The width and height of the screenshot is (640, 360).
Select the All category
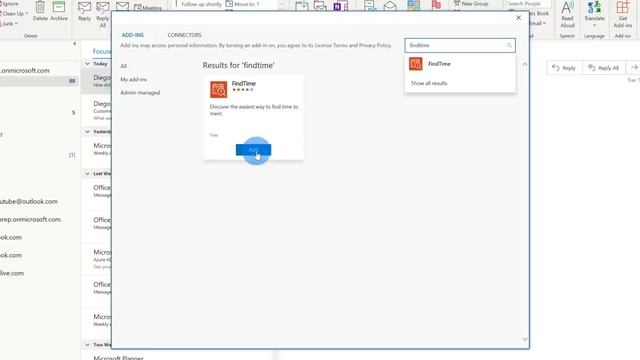123,66
